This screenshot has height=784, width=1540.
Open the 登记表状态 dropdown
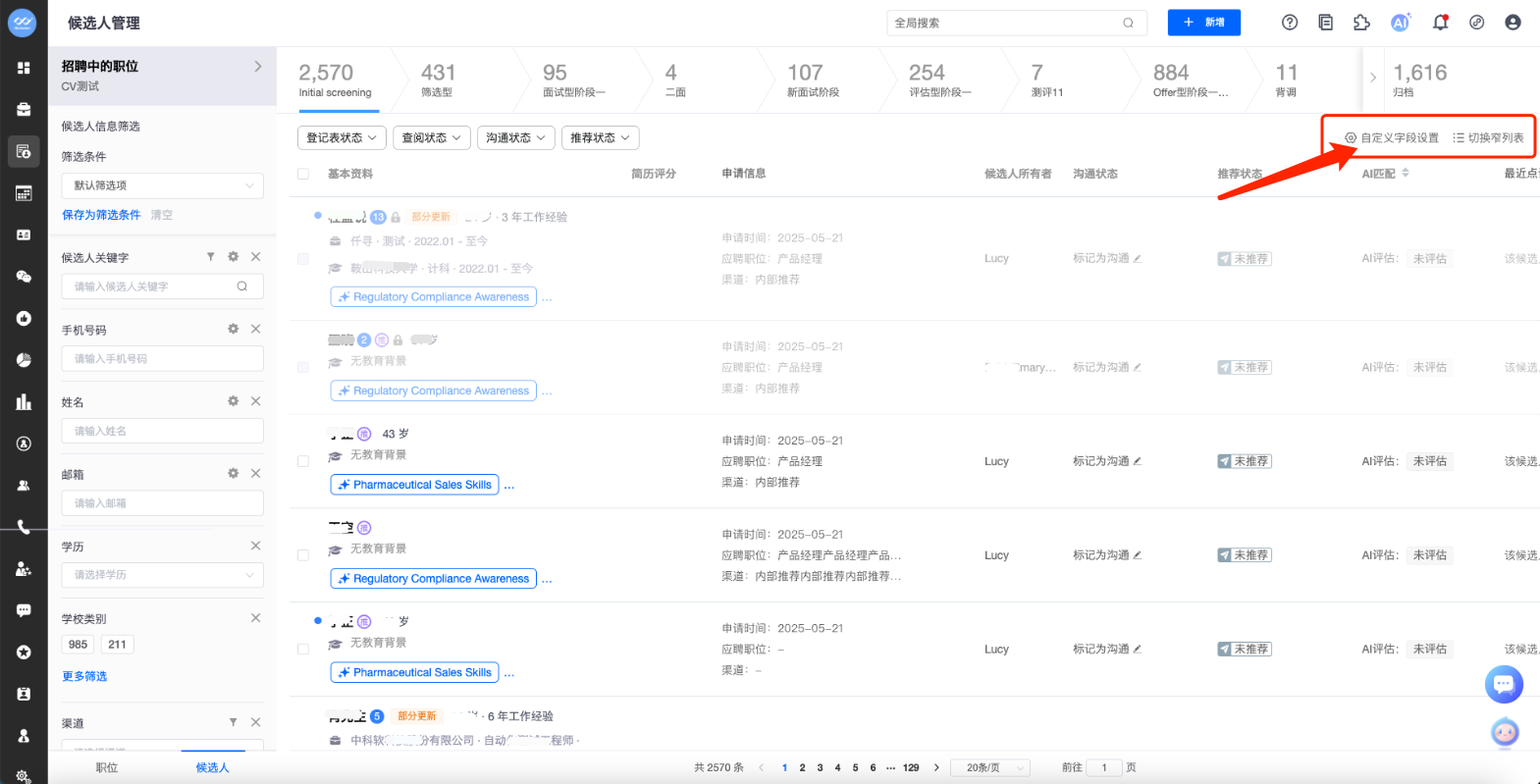pyautogui.click(x=341, y=138)
